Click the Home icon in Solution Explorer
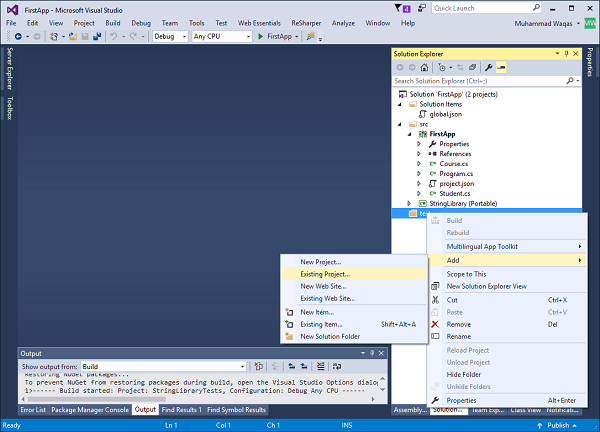This screenshot has height=432, width=600. [426, 67]
